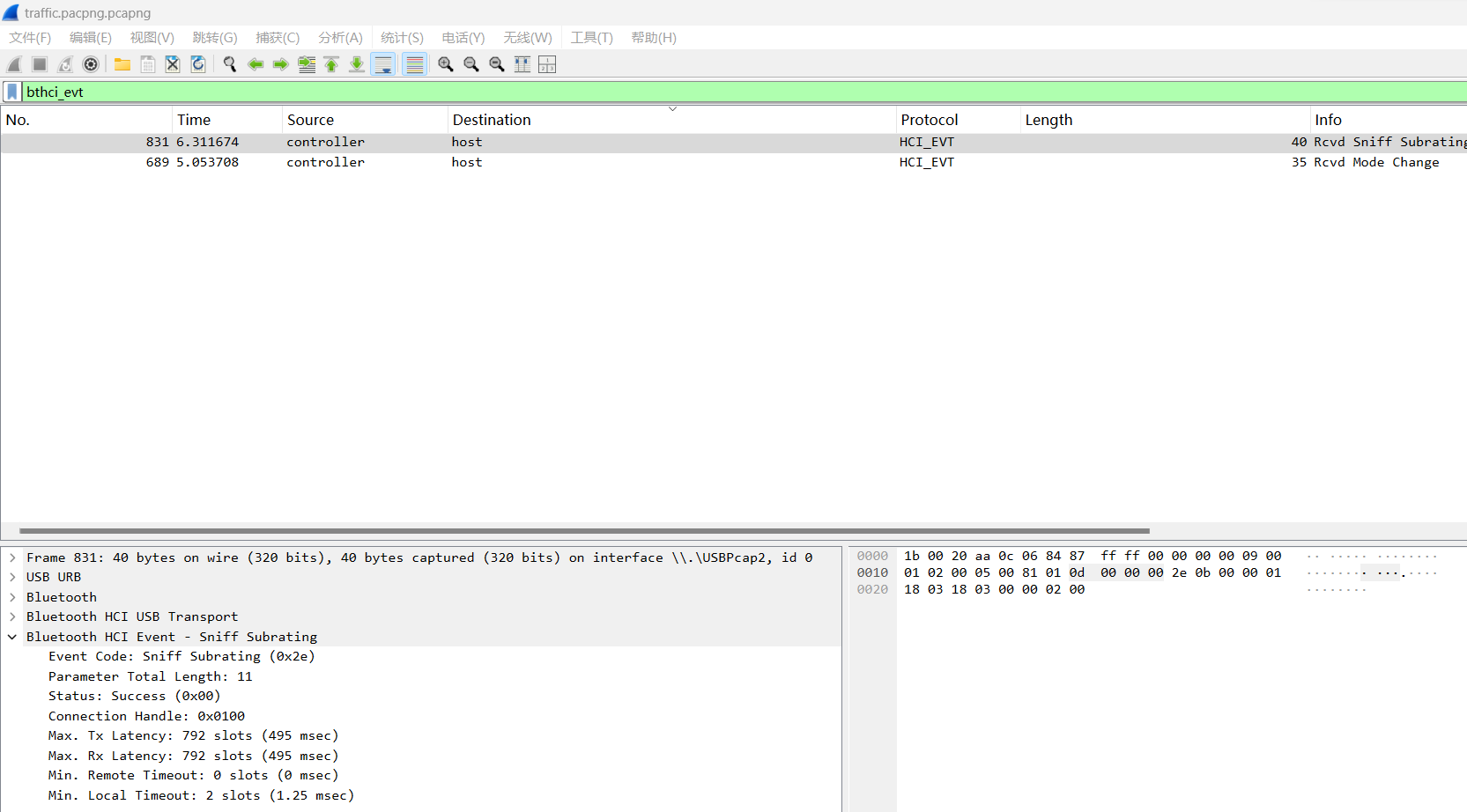Toggle auto-scroll during live capture
The width and height of the screenshot is (1467, 812).
pyautogui.click(x=383, y=64)
